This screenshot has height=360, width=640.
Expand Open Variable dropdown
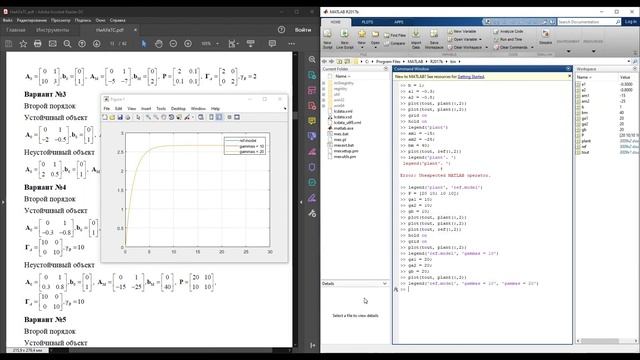pyautogui.click(x=480, y=40)
